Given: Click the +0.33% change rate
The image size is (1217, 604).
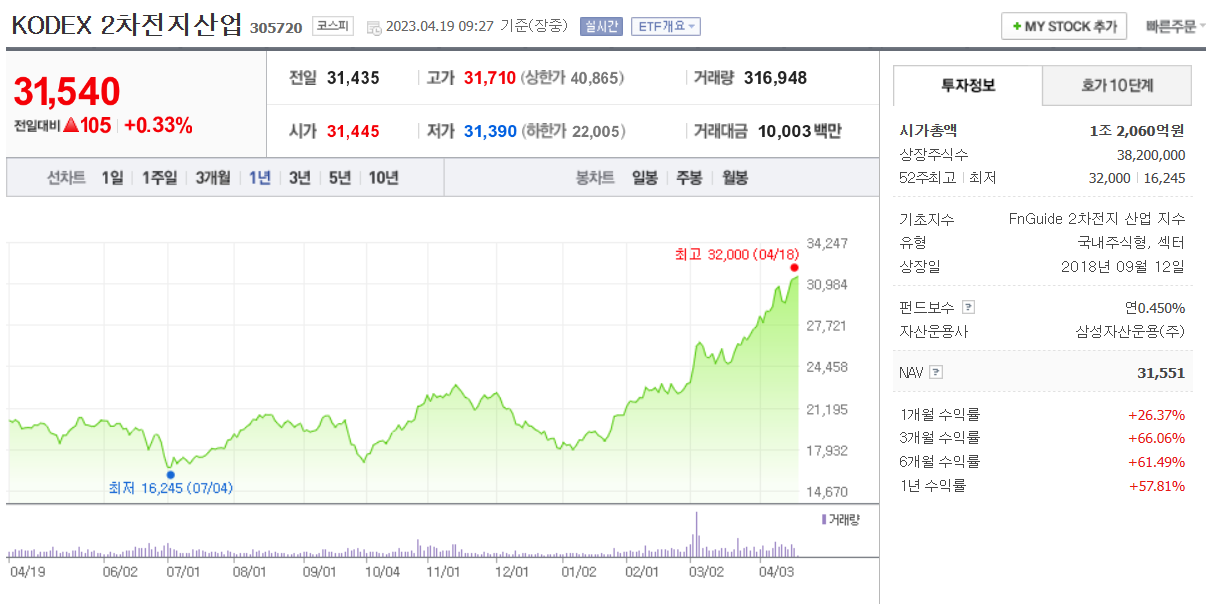Looking at the screenshot, I should pos(158,126).
